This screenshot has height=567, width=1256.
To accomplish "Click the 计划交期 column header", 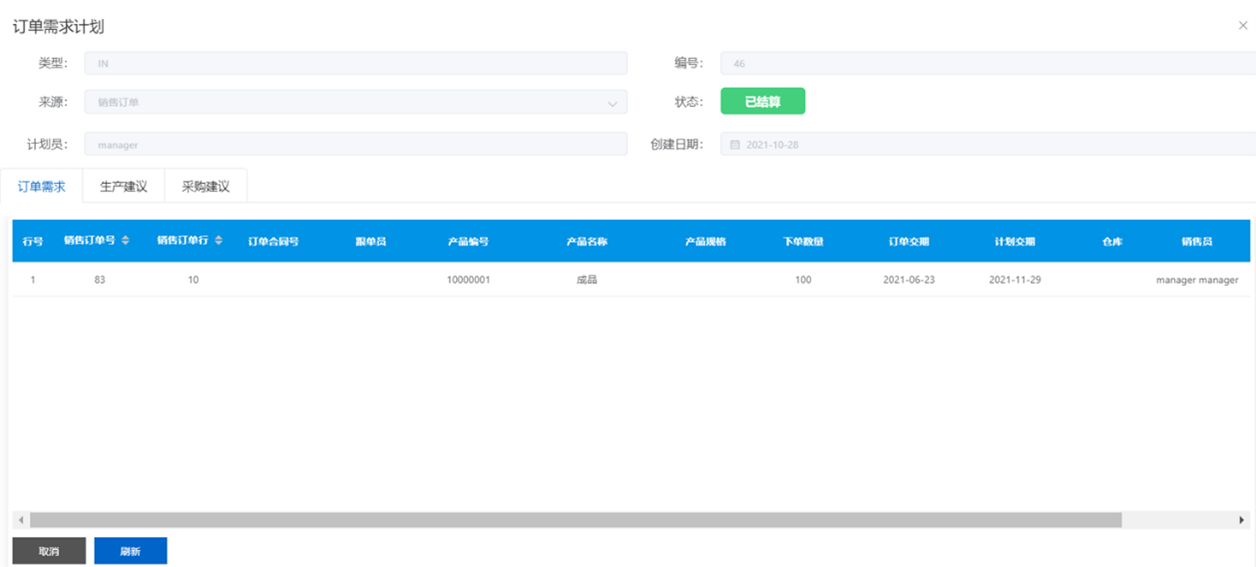I will [x=1015, y=242].
